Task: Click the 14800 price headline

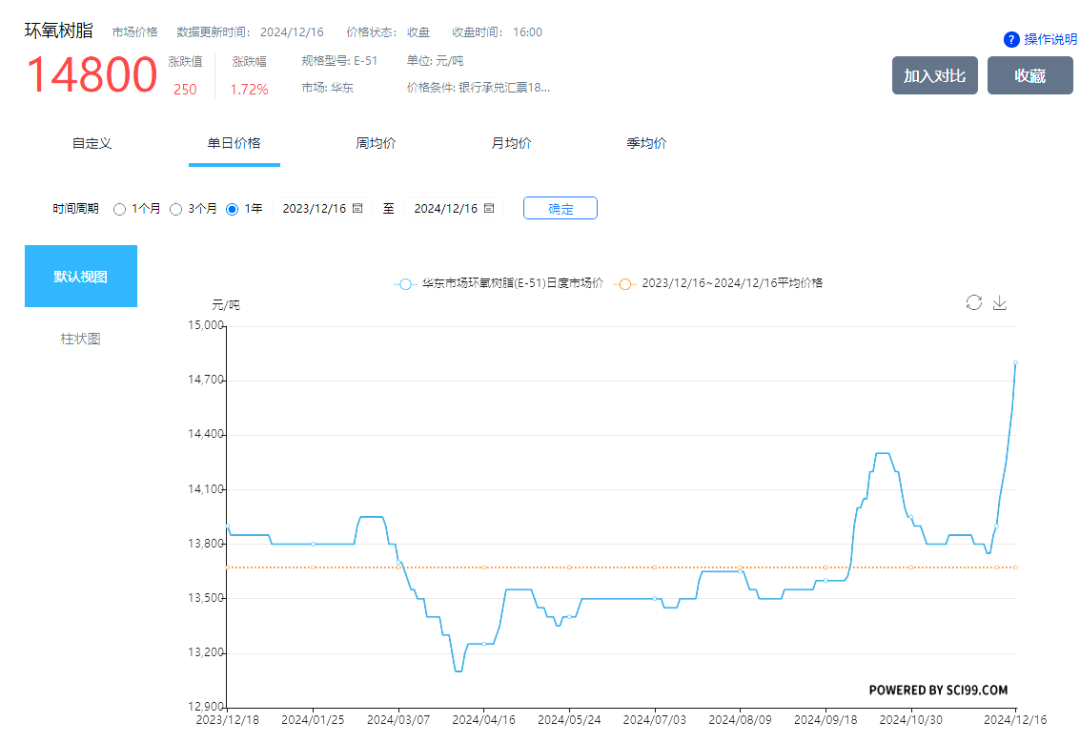Action: [x=92, y=74]
